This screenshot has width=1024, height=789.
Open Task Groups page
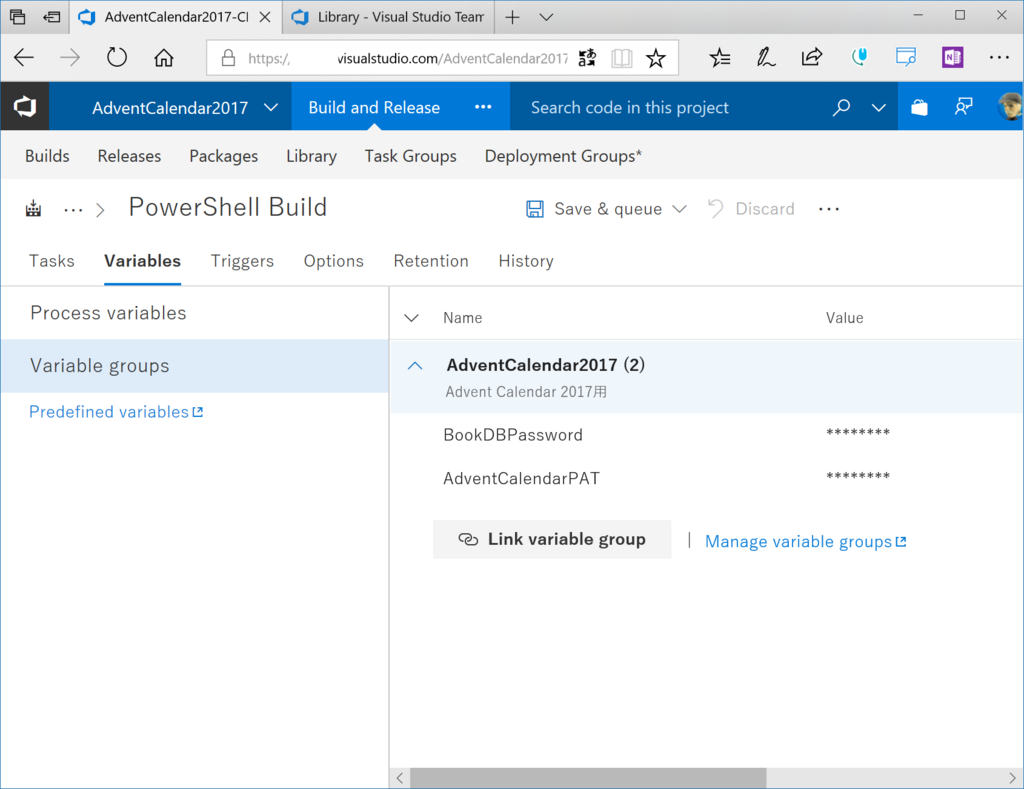pyautogui.click(x=410, y=156)
